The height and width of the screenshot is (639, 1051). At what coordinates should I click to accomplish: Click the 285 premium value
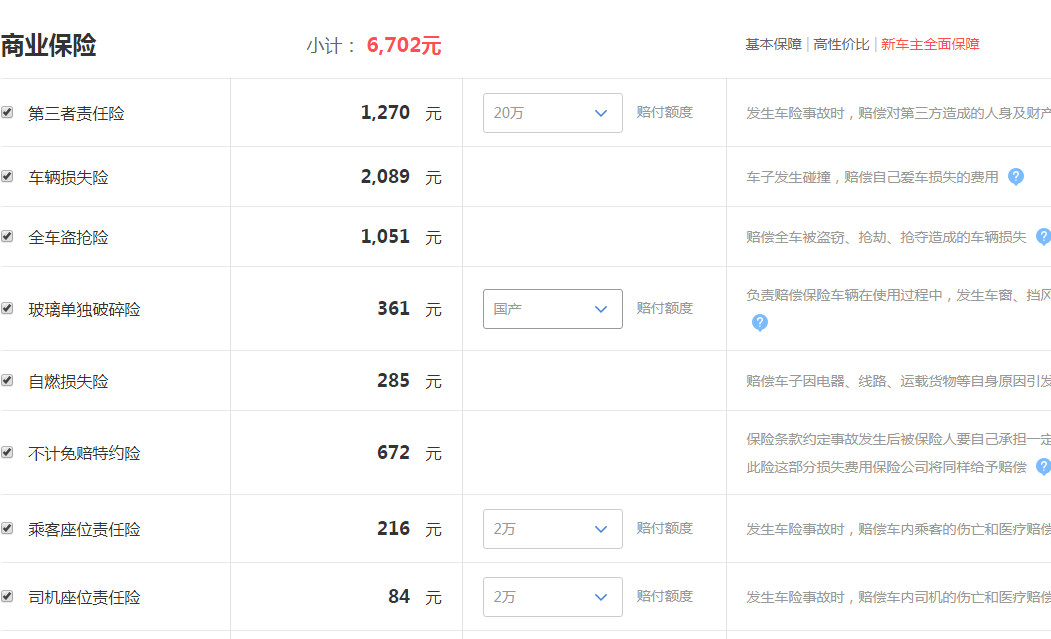point(393,380)
